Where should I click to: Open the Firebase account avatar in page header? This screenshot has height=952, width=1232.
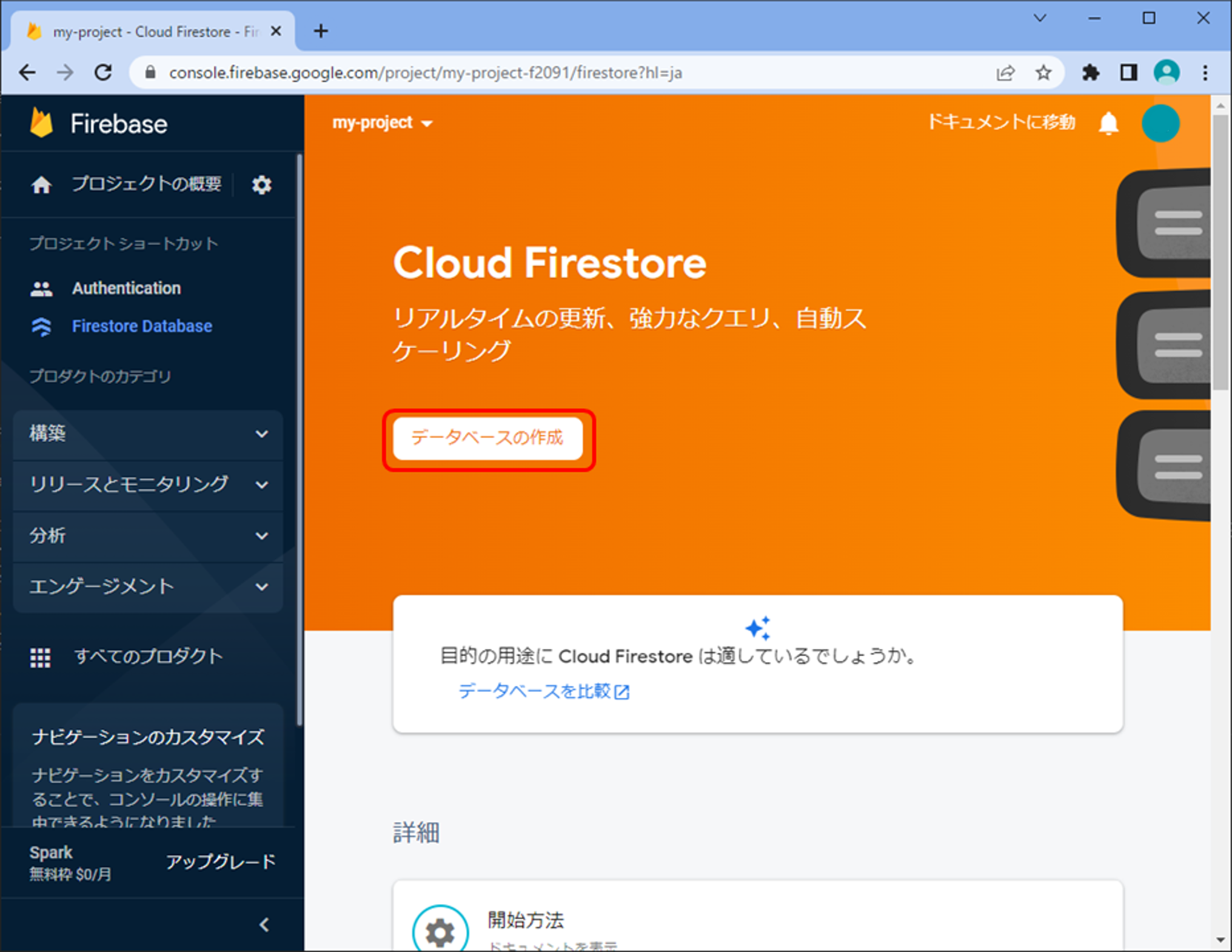coord(1160,123)
